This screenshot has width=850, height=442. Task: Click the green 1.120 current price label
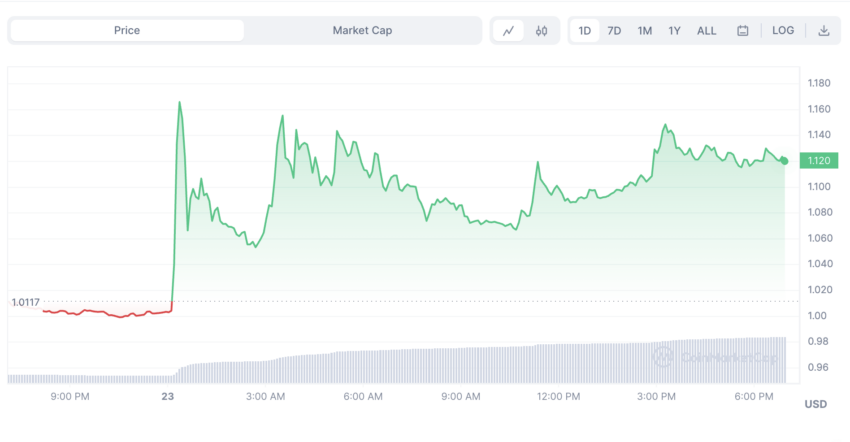[819, 161]
